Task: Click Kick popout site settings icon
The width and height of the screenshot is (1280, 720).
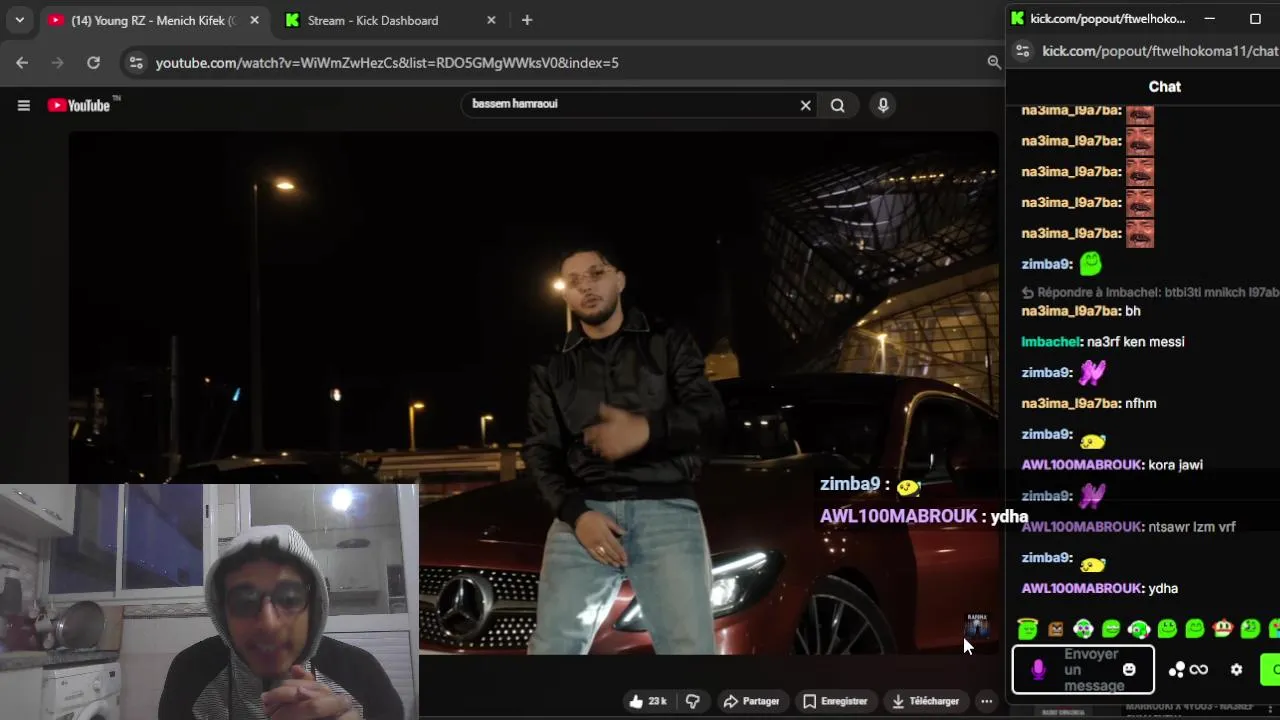Action: click(1022, 50)
